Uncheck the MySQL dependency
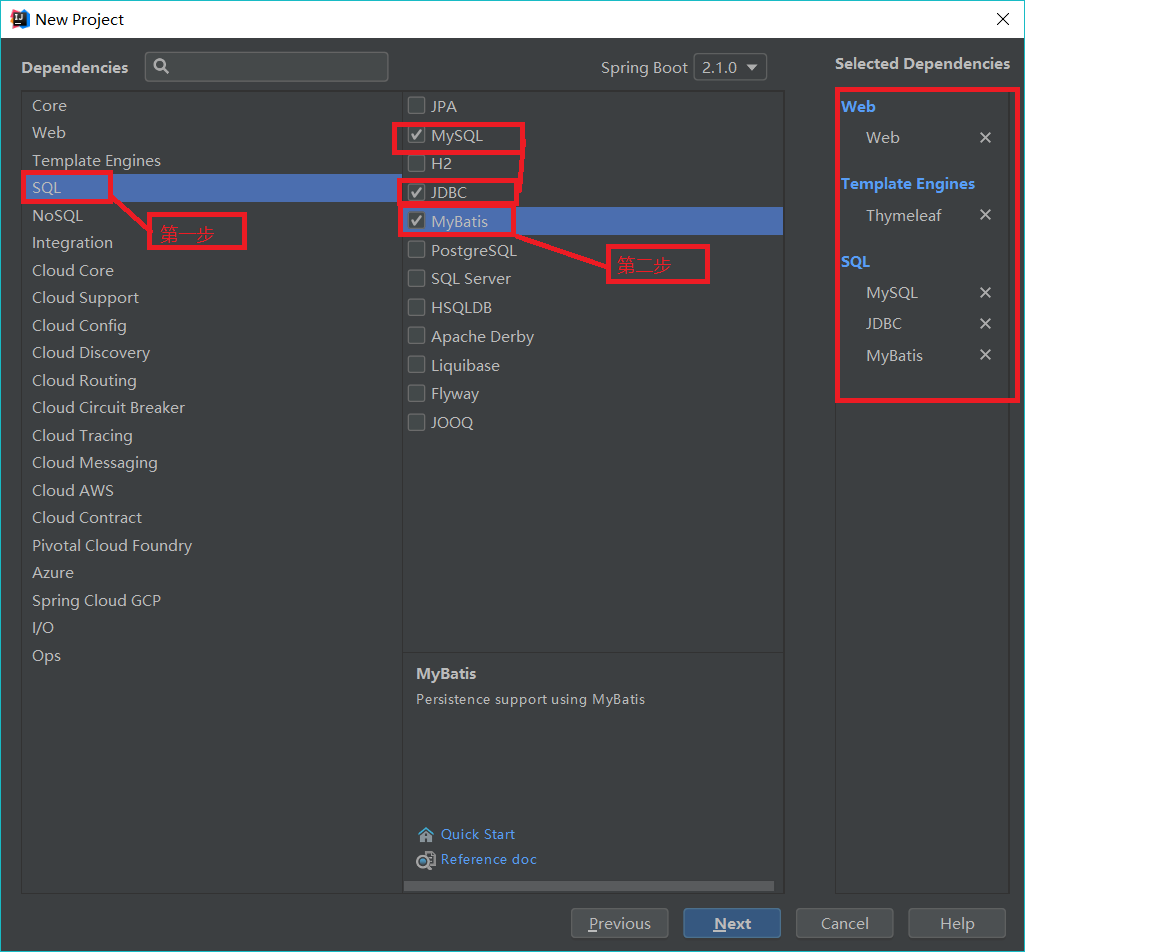1152x952 pixels. tap(417, 134)
